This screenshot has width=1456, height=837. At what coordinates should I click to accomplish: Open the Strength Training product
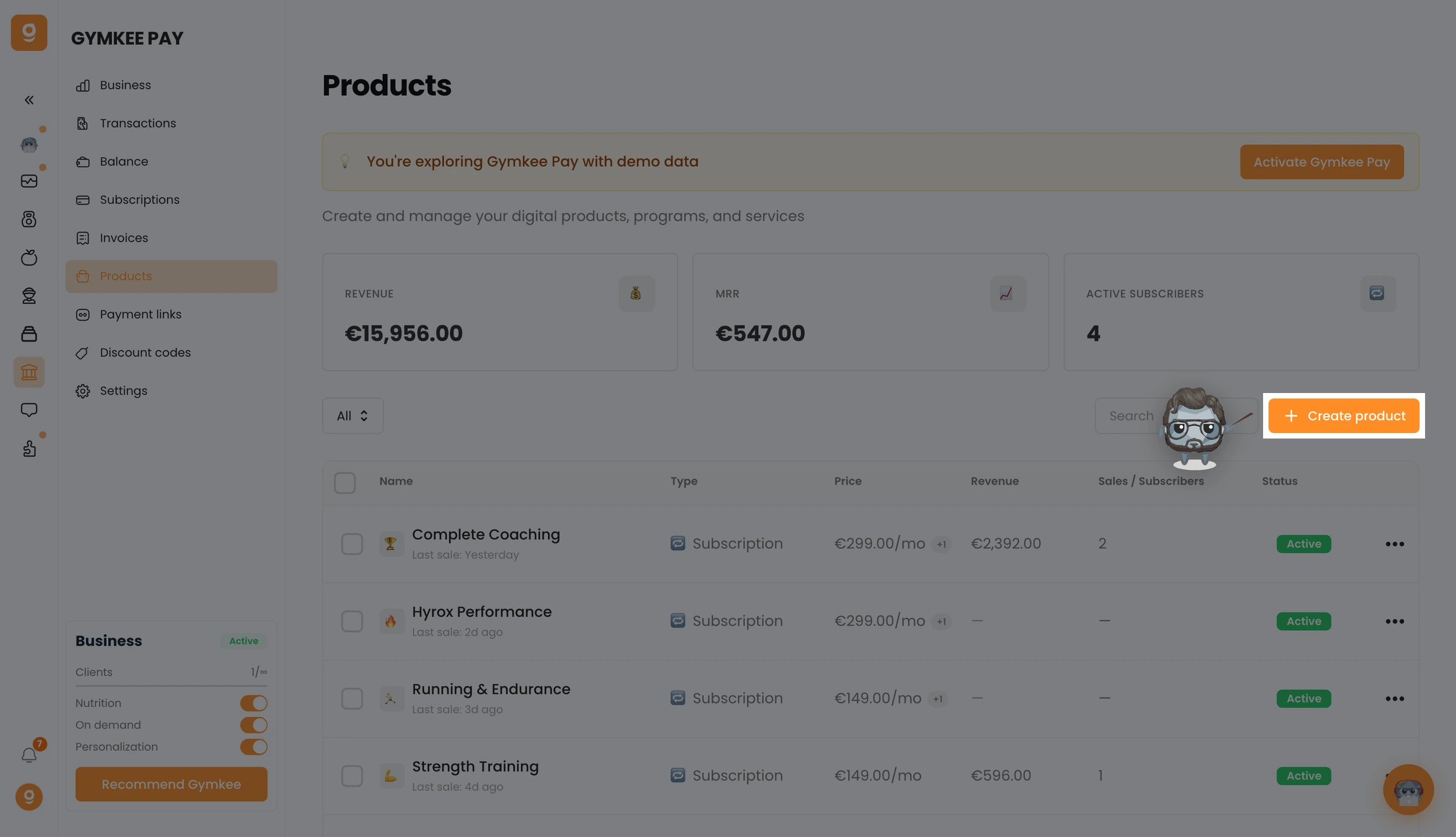pyautogui.click(x=475, y=767)
